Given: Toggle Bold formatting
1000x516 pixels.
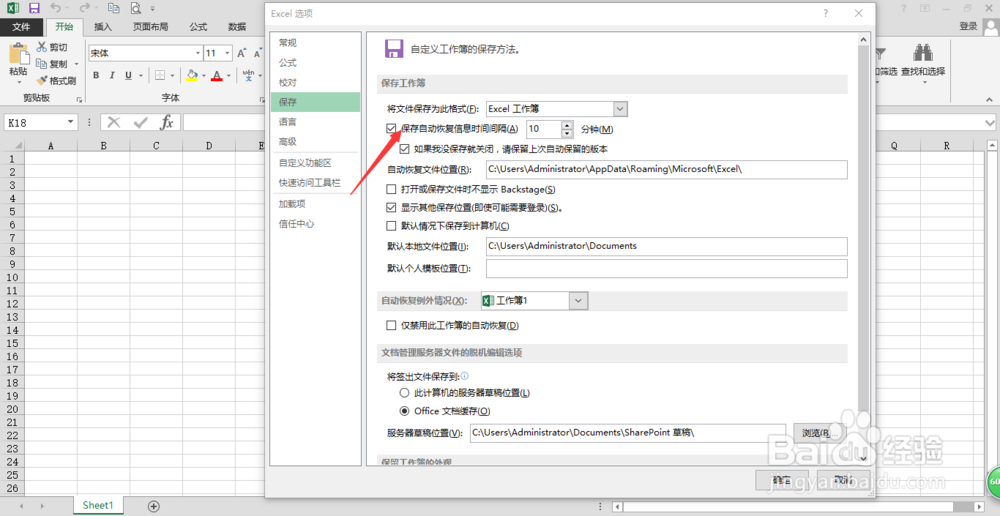Looking at the screenshot, I should point(96,75).
